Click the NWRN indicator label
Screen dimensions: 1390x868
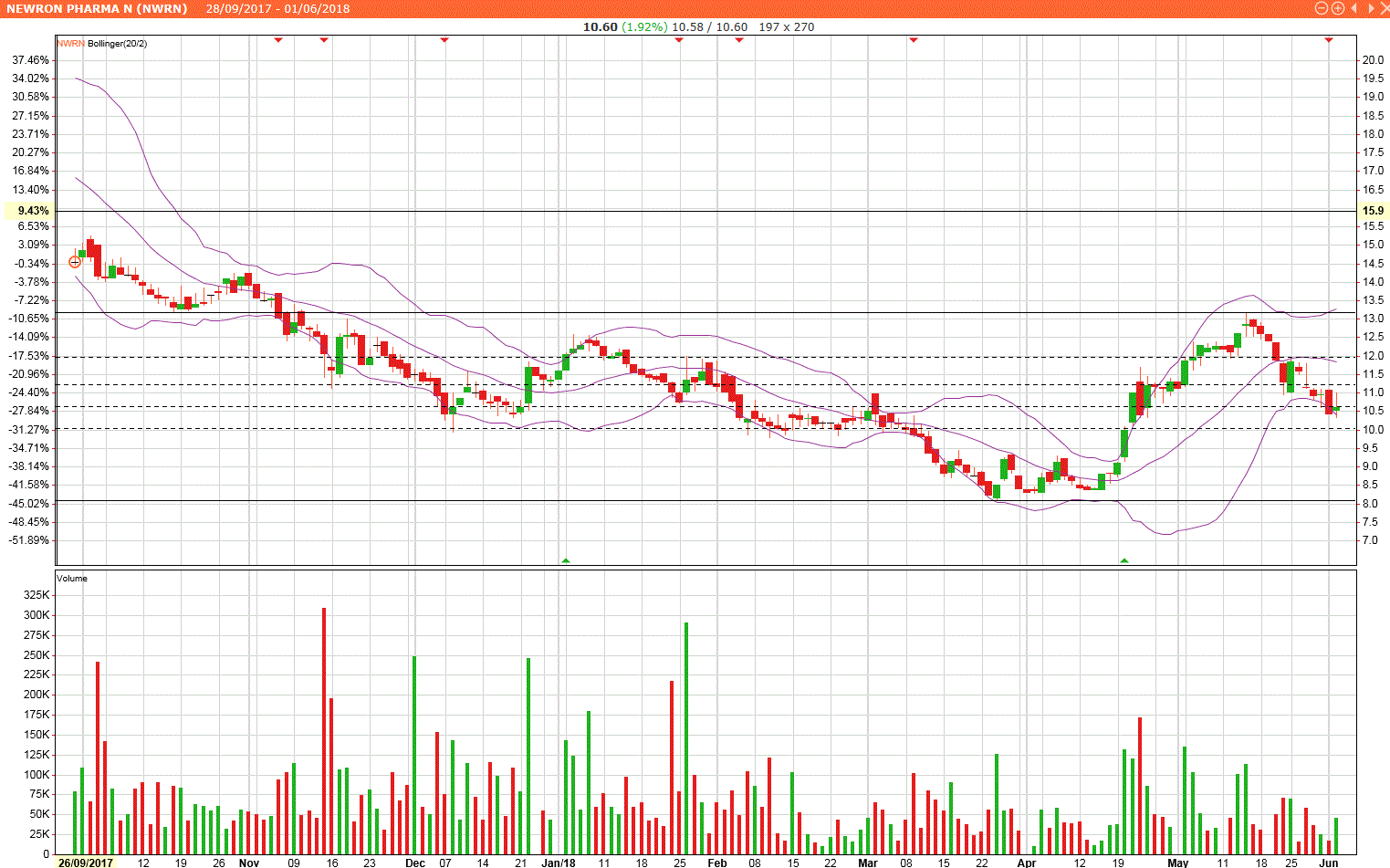tap(70, 43)
